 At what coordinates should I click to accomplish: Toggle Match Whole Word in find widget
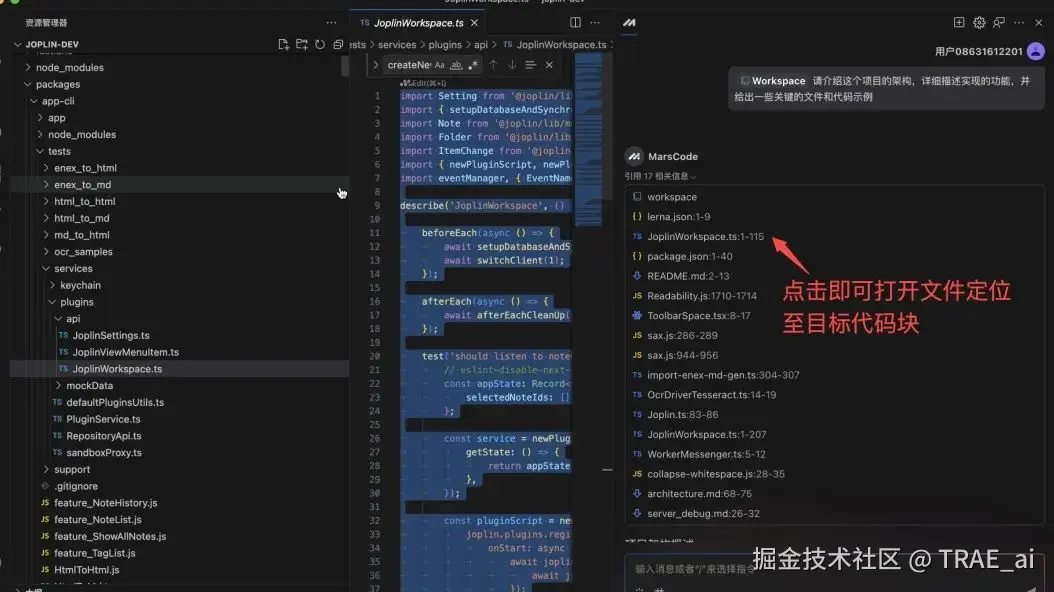(456, 65)
